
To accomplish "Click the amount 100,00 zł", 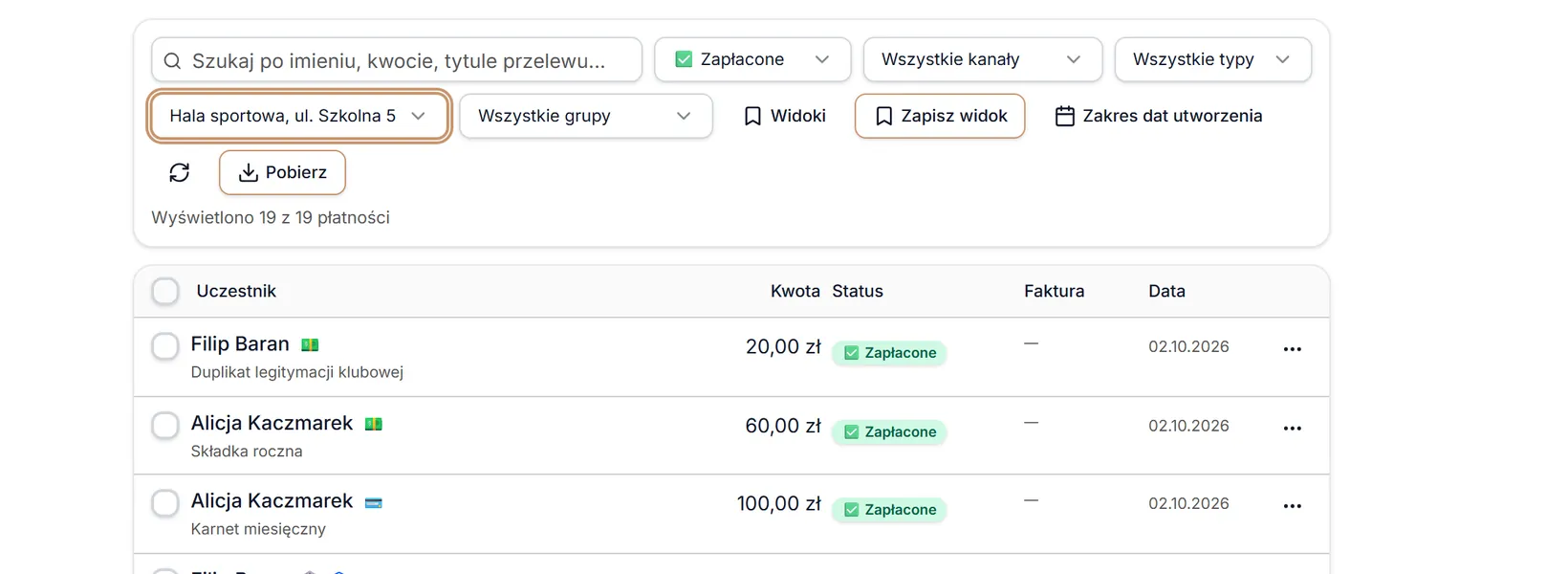I will click(x=779, y=503).
